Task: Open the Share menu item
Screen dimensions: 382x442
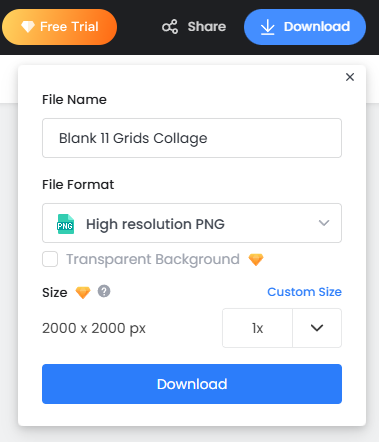Action: 194,27
